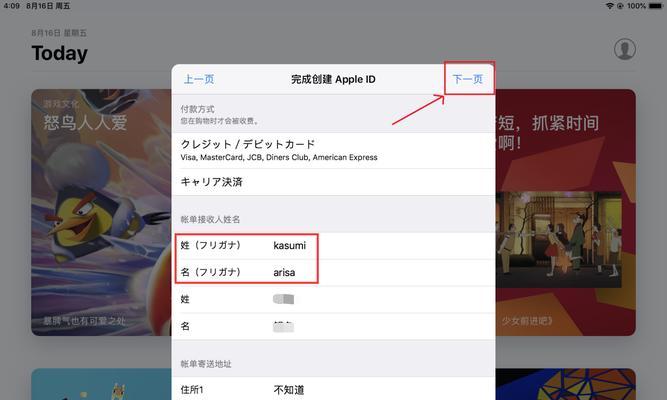Viewport: 667px width, 400px height.
Task: Tap the 4:09 clock in status bar
Action: point(11,6)
